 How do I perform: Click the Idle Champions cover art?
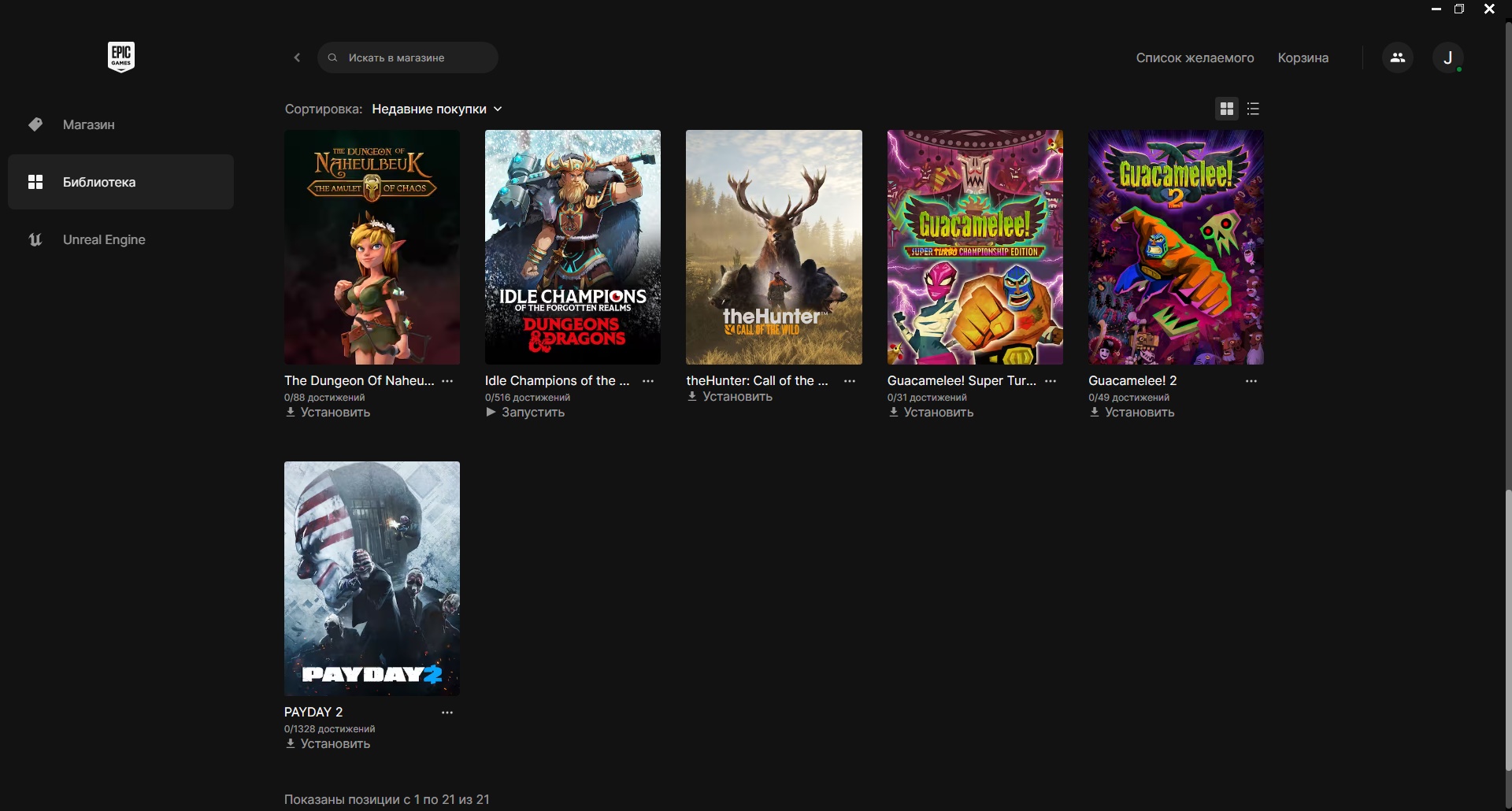coord(573,247)
